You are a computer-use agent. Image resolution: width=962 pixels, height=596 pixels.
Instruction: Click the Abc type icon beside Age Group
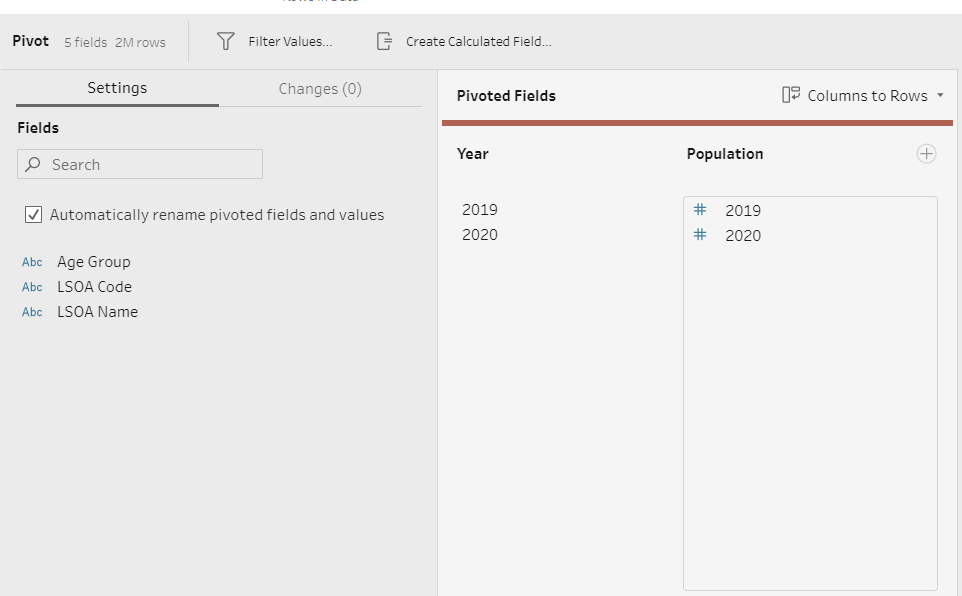point(32,262)
